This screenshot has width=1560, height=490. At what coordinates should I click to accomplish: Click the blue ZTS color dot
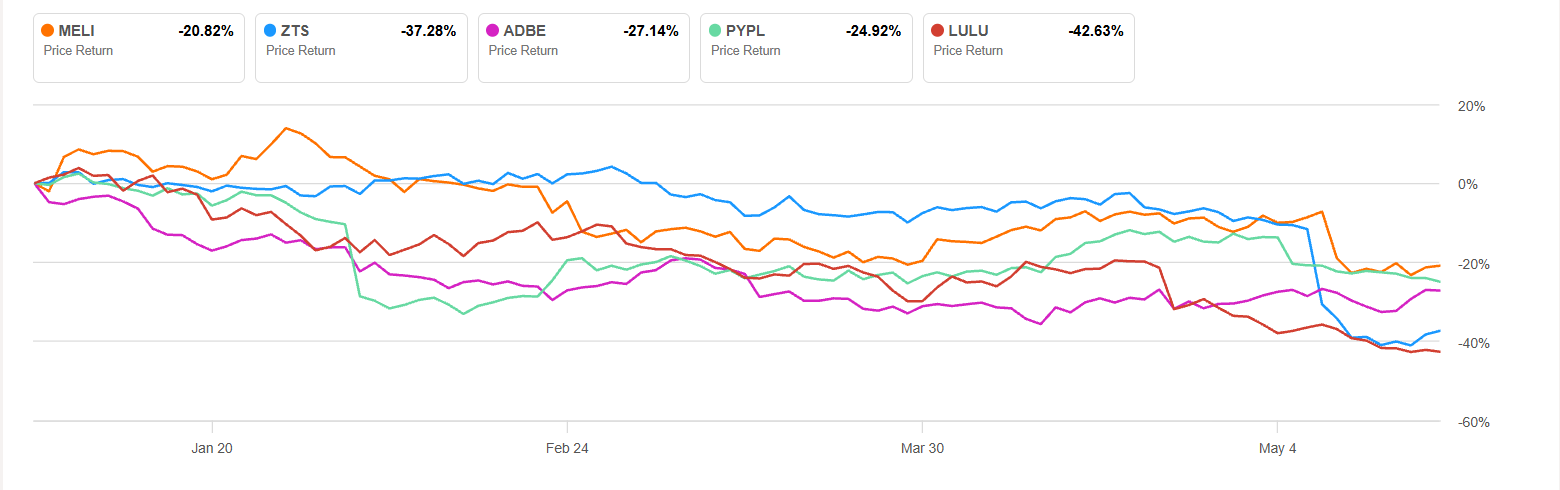272,31
